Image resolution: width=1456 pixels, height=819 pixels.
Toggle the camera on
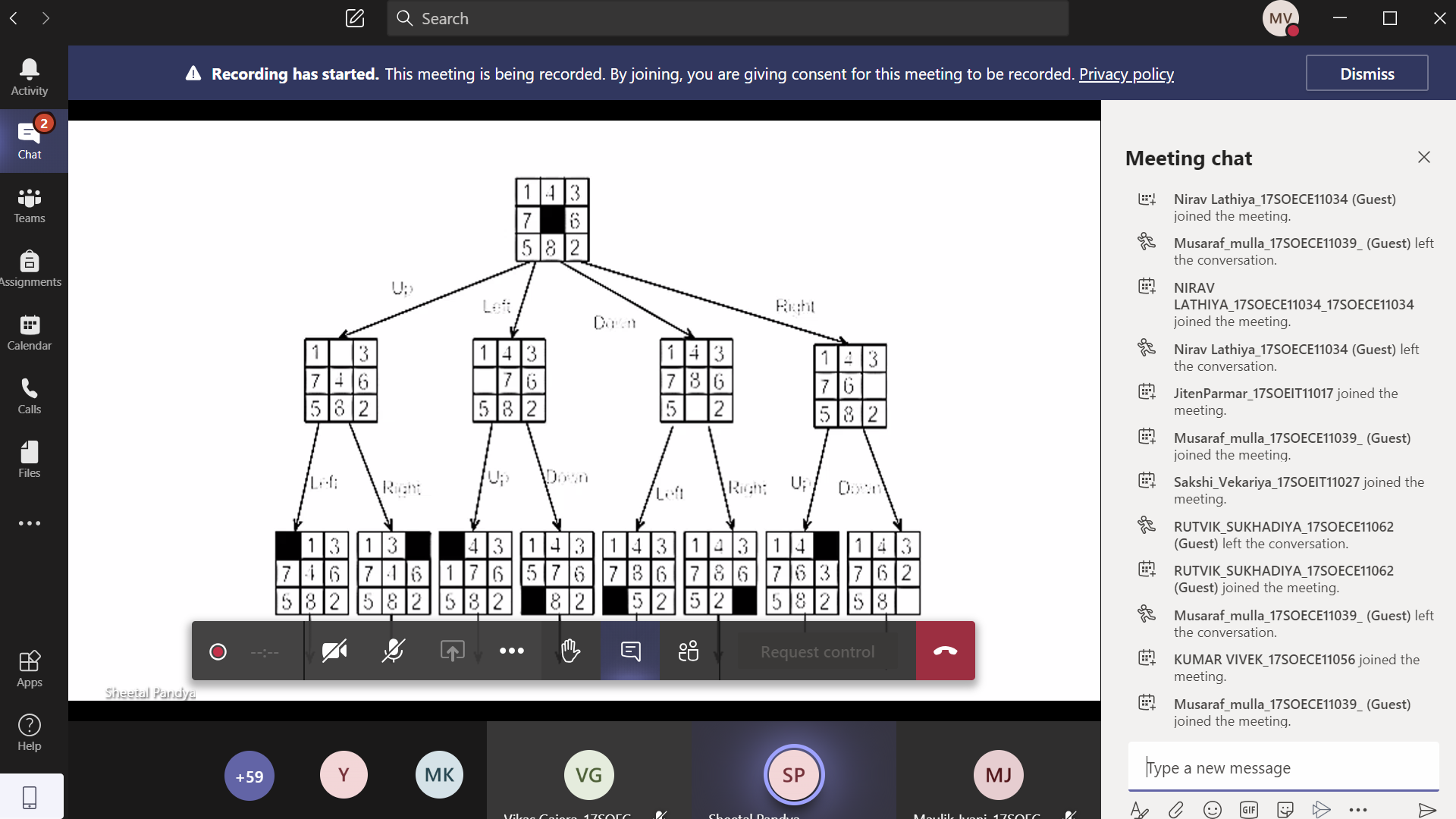tap(334, 651)
